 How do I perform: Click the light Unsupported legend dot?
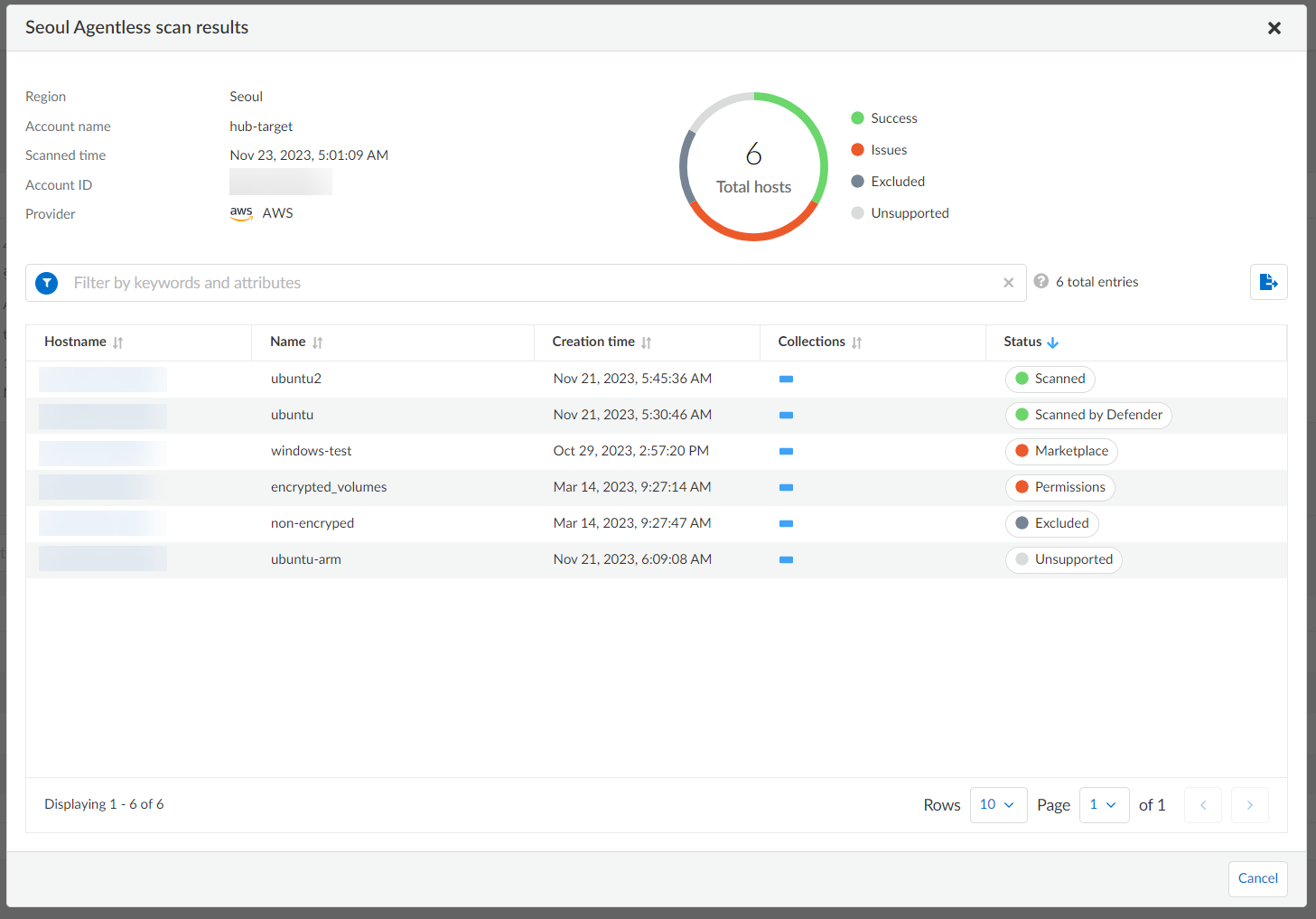(858, 213)
